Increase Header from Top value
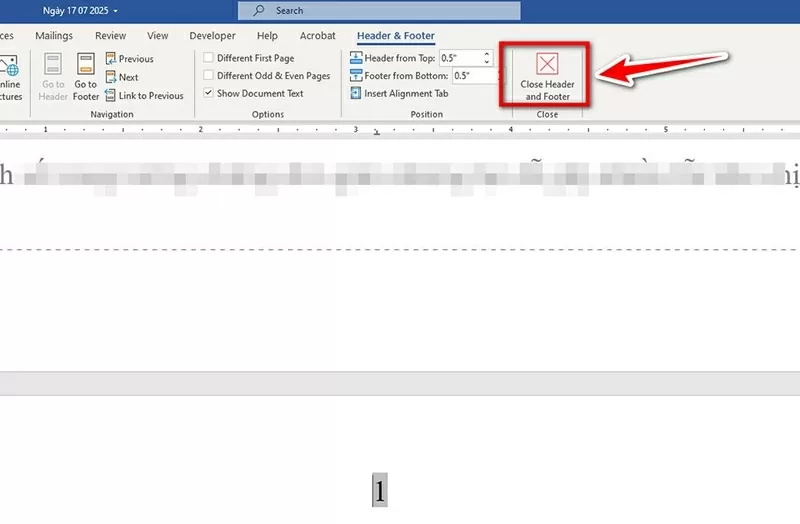The image size is (800, 524). tap(487, 54)
